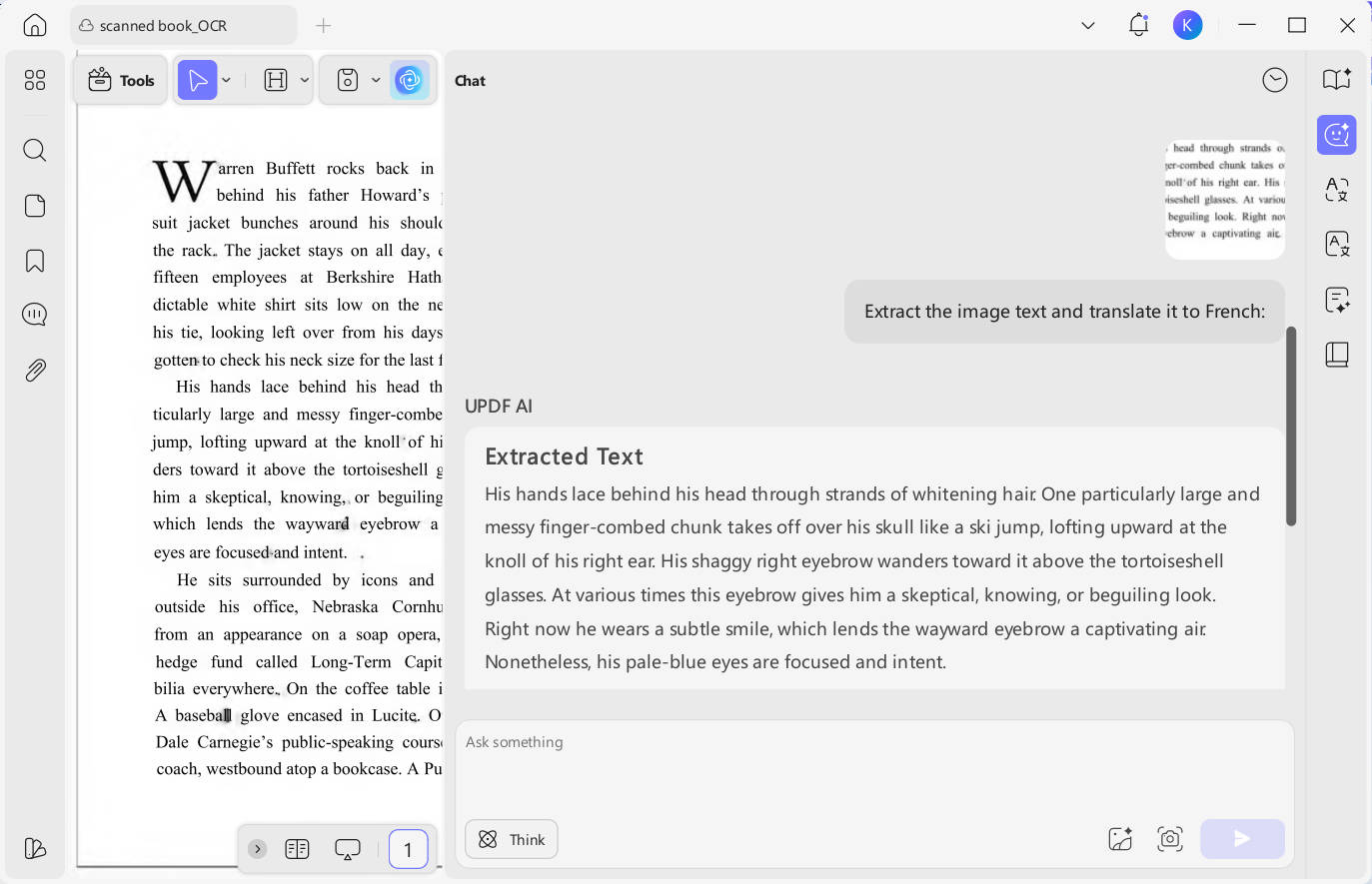1372x884 pixels.
Task: Open chat history clock icon
Action: point(1275,80)
